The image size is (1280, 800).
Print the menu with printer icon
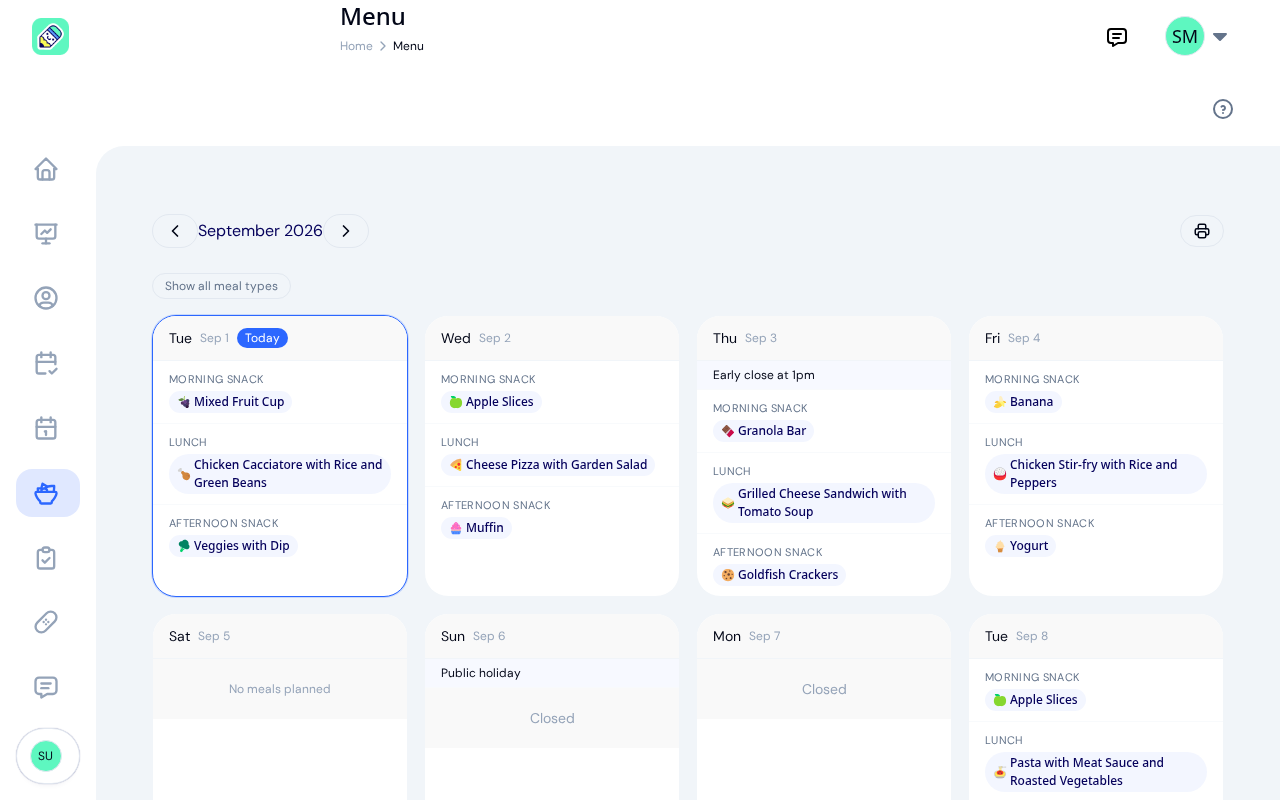1202,231
